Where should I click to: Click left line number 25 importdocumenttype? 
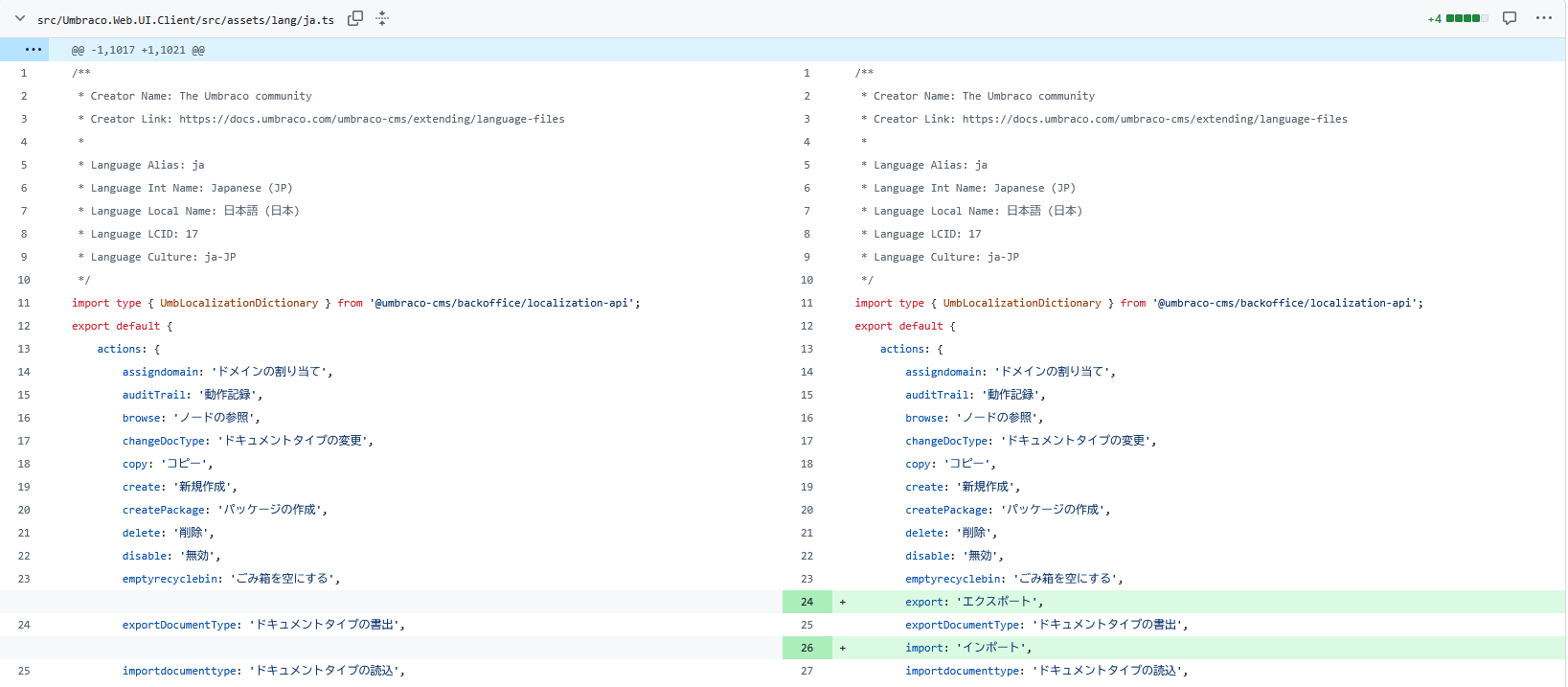click(x=24, y=671)
